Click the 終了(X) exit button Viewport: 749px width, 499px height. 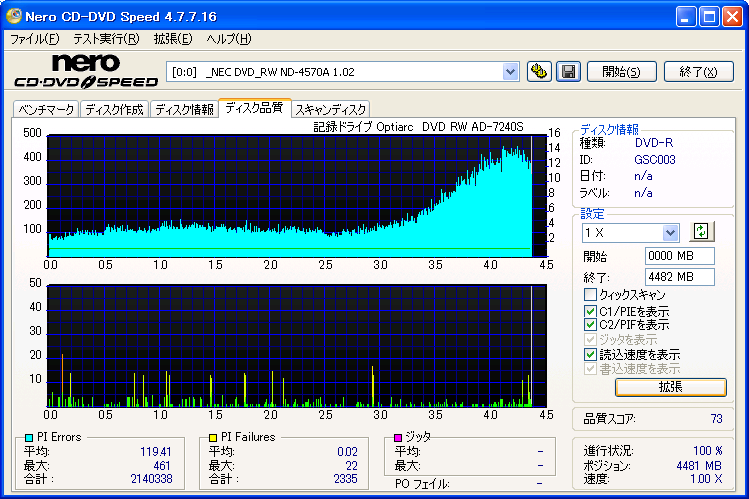[698, 72]
